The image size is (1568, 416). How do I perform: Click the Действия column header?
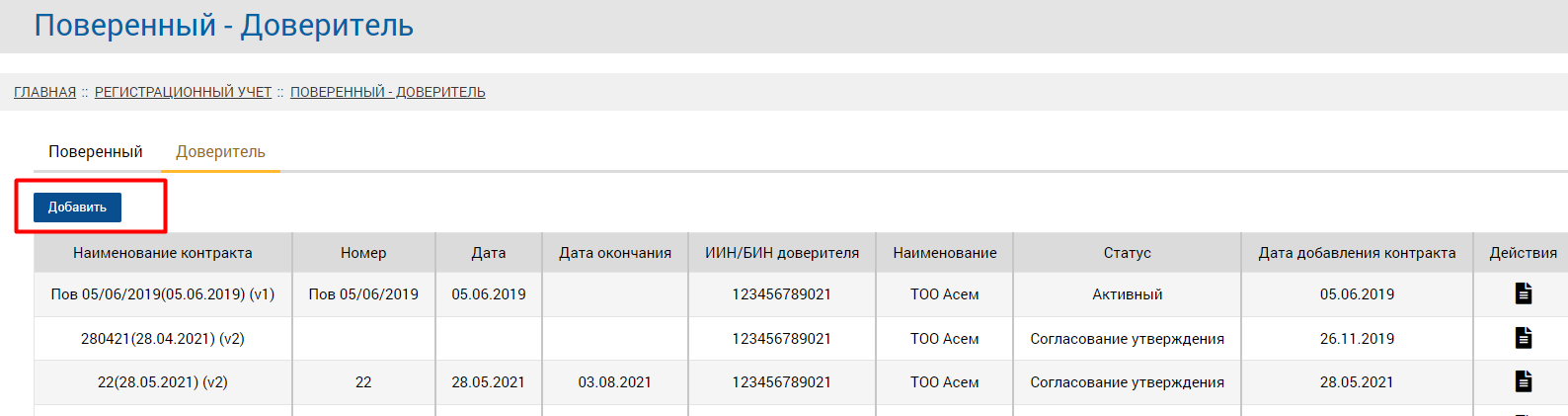[1523, 253]
